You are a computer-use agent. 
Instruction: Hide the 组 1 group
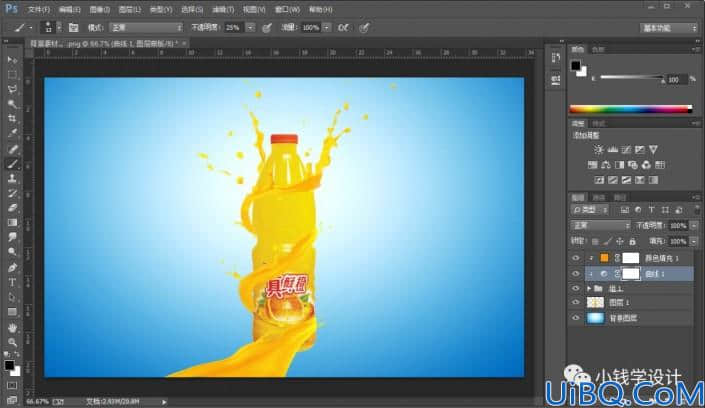point(576,288)
